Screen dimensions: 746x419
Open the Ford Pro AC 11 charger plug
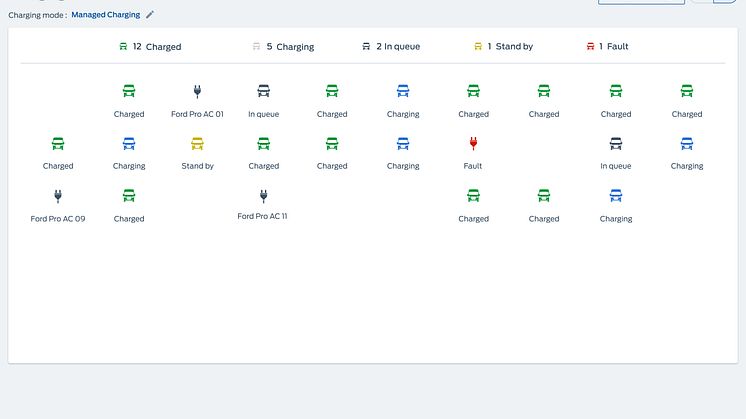pyautogui.click(x=264, y=196)
